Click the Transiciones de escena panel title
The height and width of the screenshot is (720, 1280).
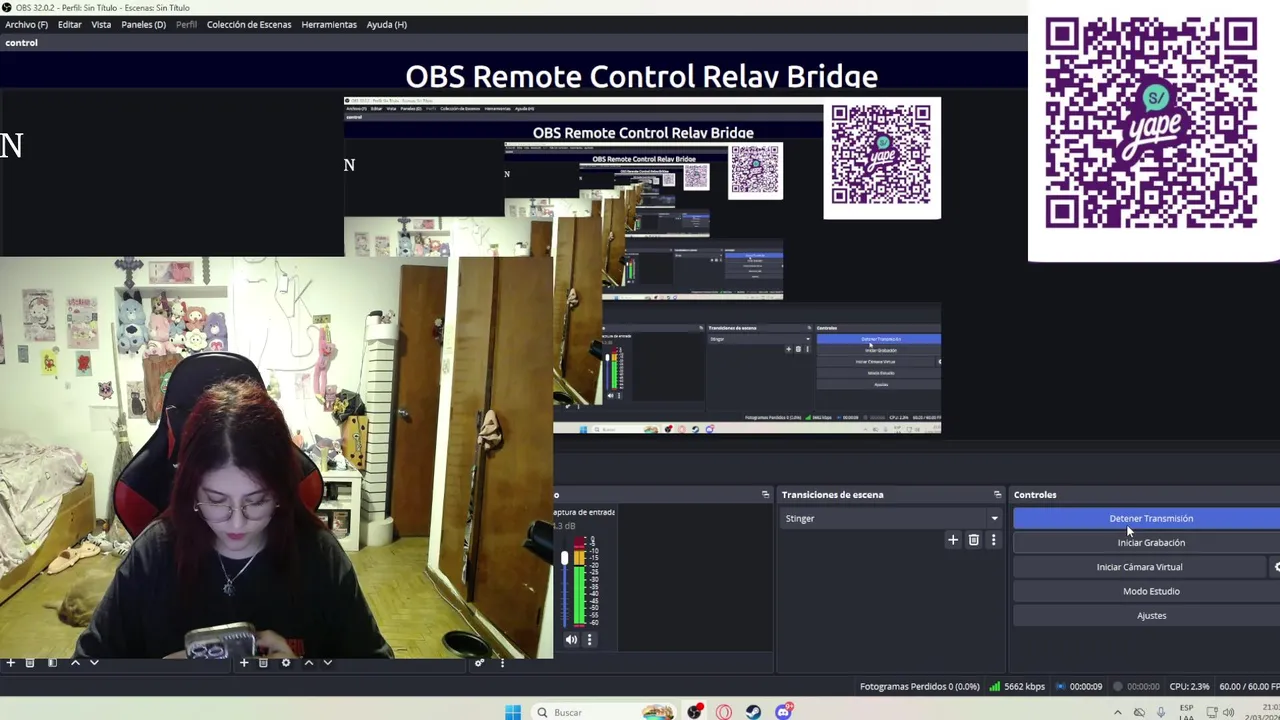pyautogui.click(x=832, y=494)
